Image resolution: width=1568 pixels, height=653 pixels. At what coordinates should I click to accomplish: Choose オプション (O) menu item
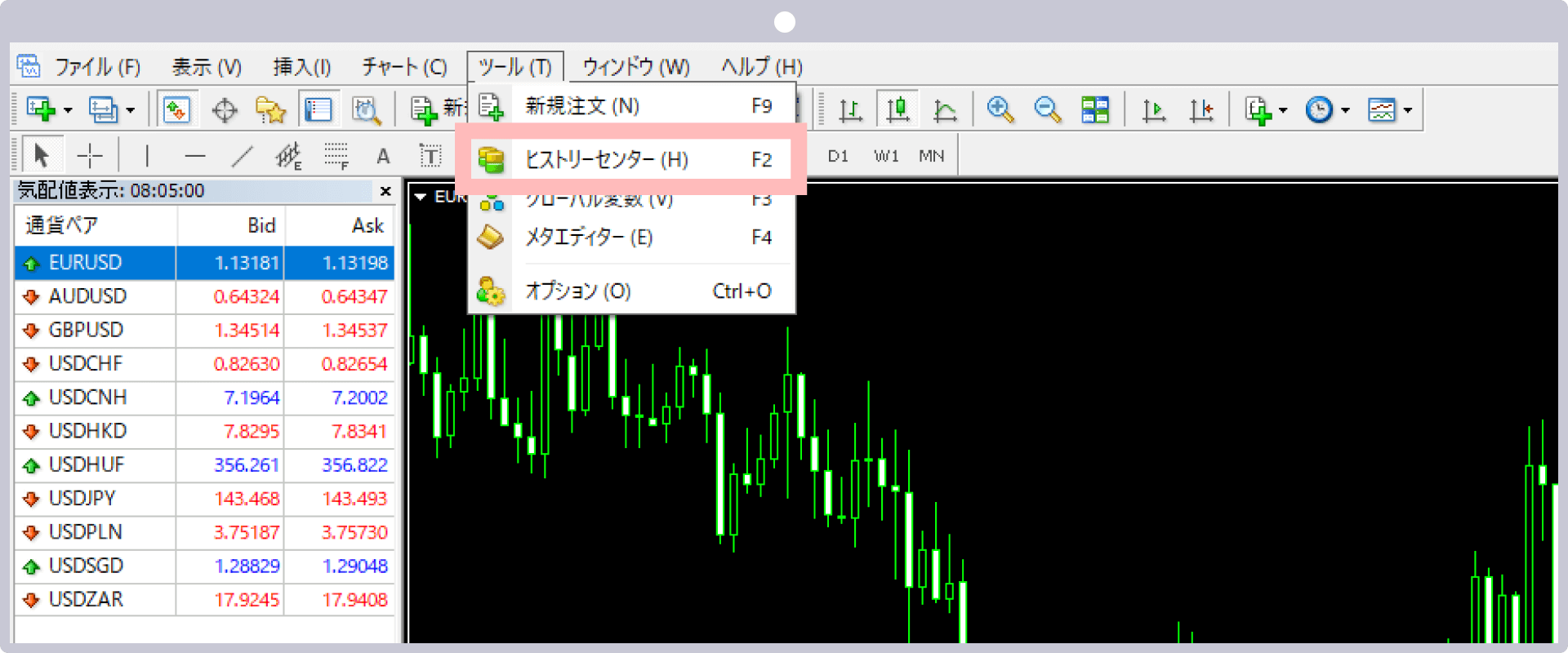631,291
